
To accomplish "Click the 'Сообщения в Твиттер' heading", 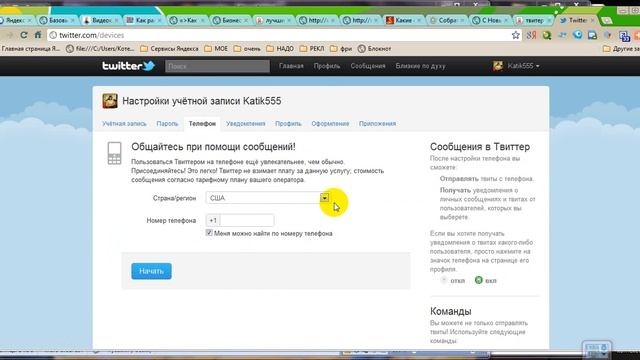I will coord(480,147).
